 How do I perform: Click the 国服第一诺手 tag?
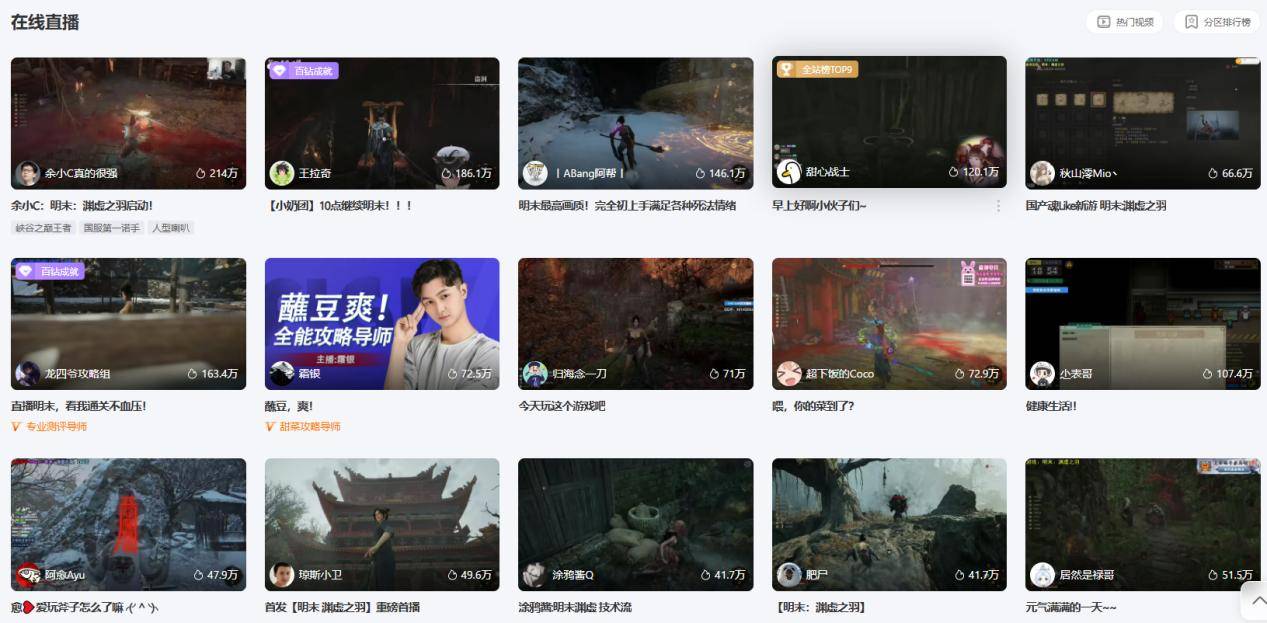point(112,228)
